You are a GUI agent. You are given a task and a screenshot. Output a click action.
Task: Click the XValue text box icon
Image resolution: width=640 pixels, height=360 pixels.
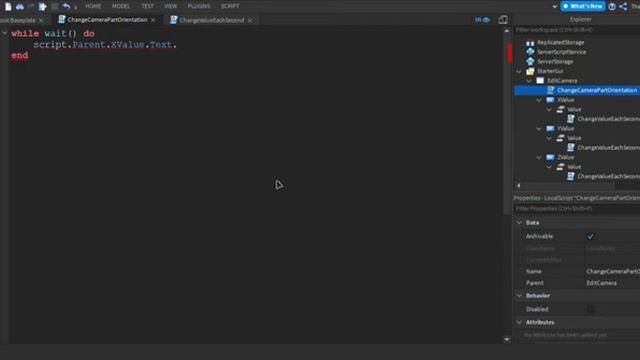tap(550, 100)
